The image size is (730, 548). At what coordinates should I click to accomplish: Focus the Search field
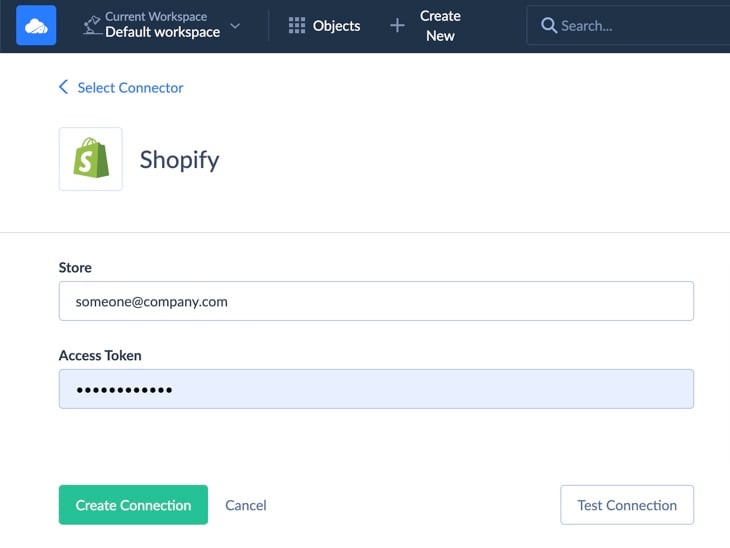coord(628,26)
